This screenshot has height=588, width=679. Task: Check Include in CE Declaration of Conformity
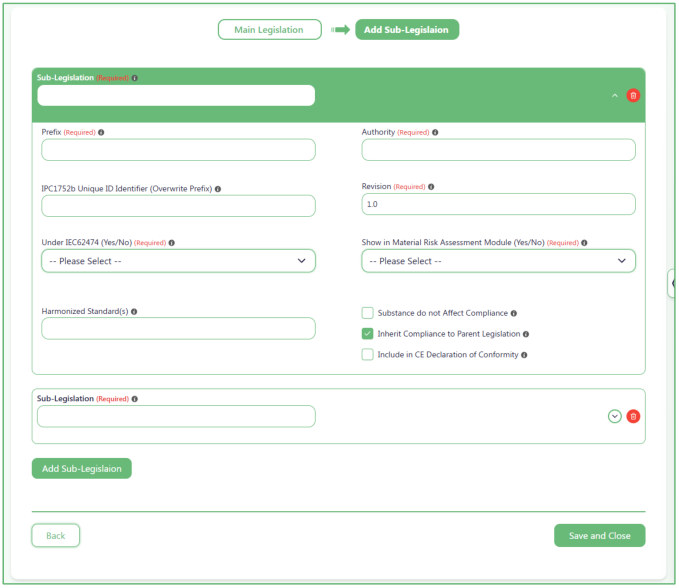coord(367,354)
